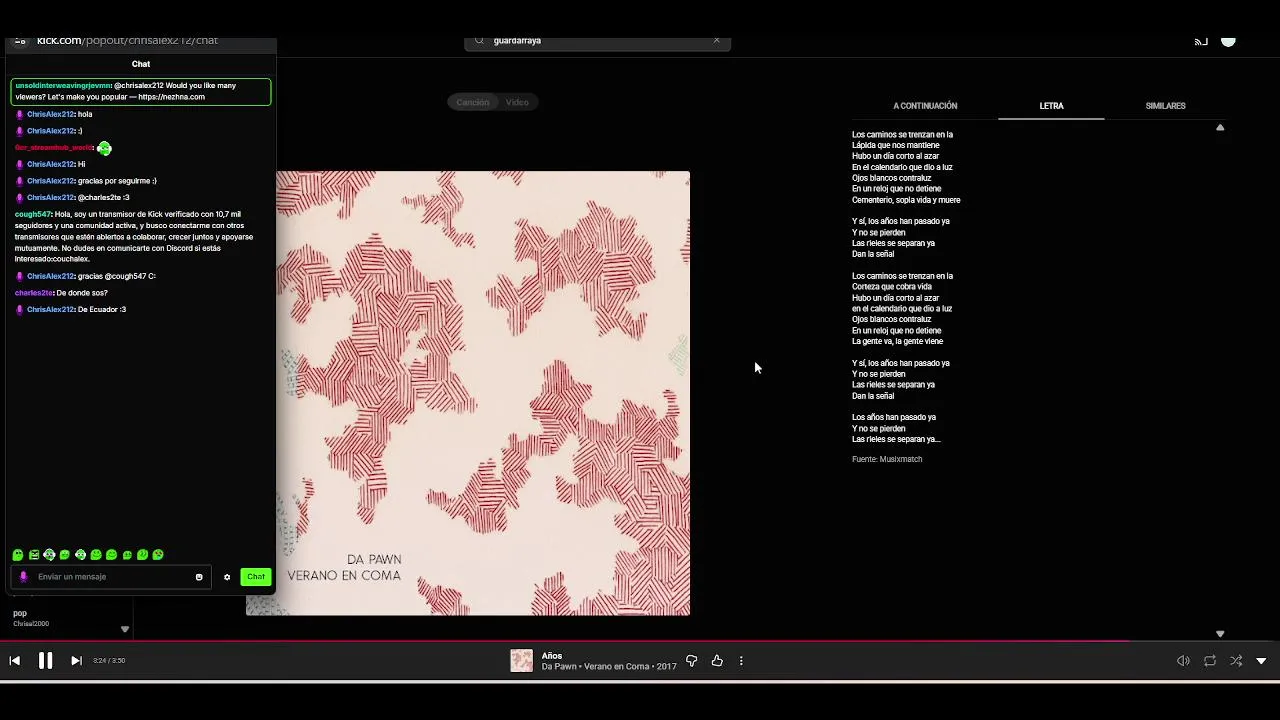The image size is (1280, 720).
Task: Click the charles2te username in chat
Action: 34,293
